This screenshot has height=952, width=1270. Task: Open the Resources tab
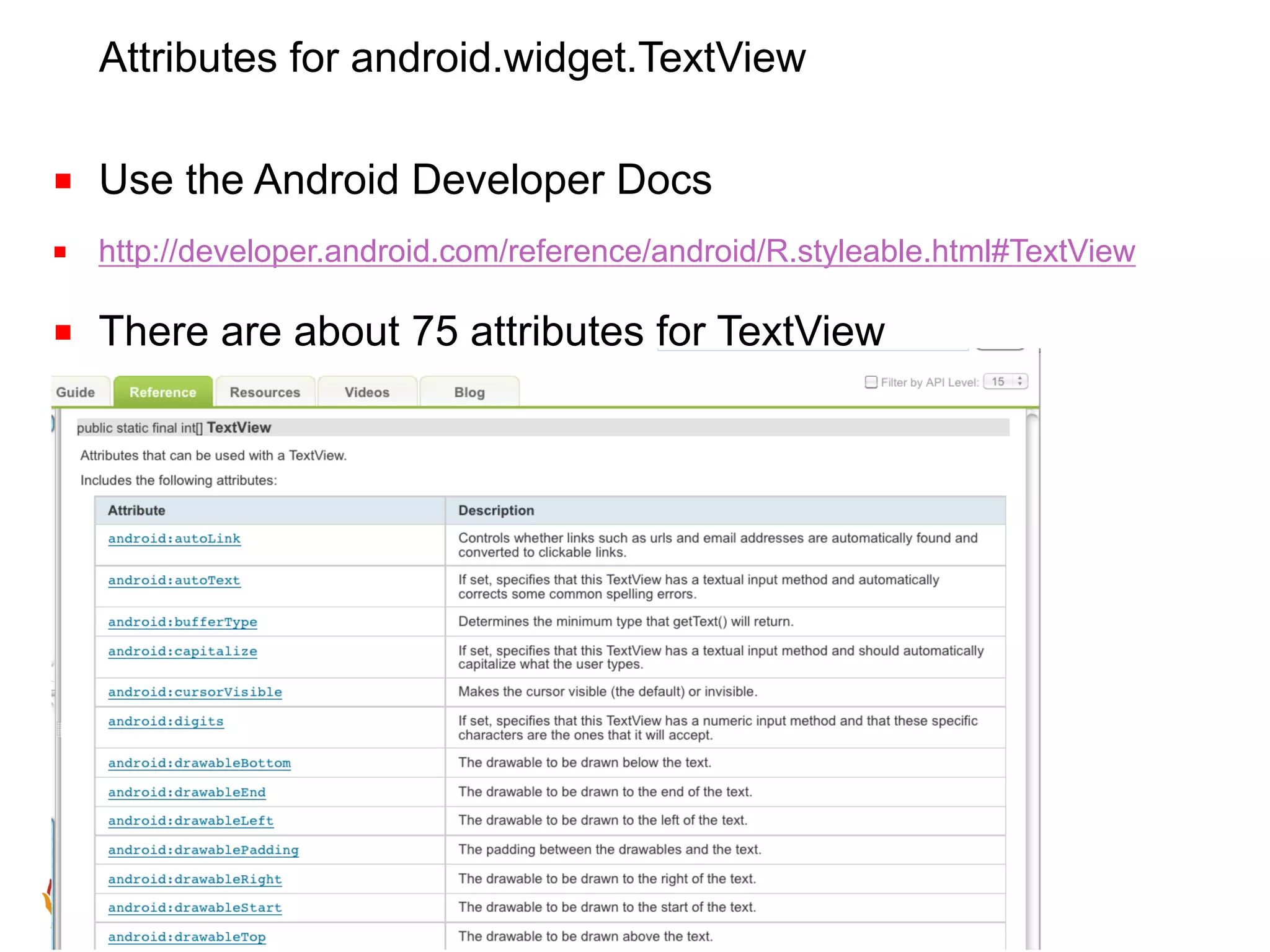pos(265,392)
